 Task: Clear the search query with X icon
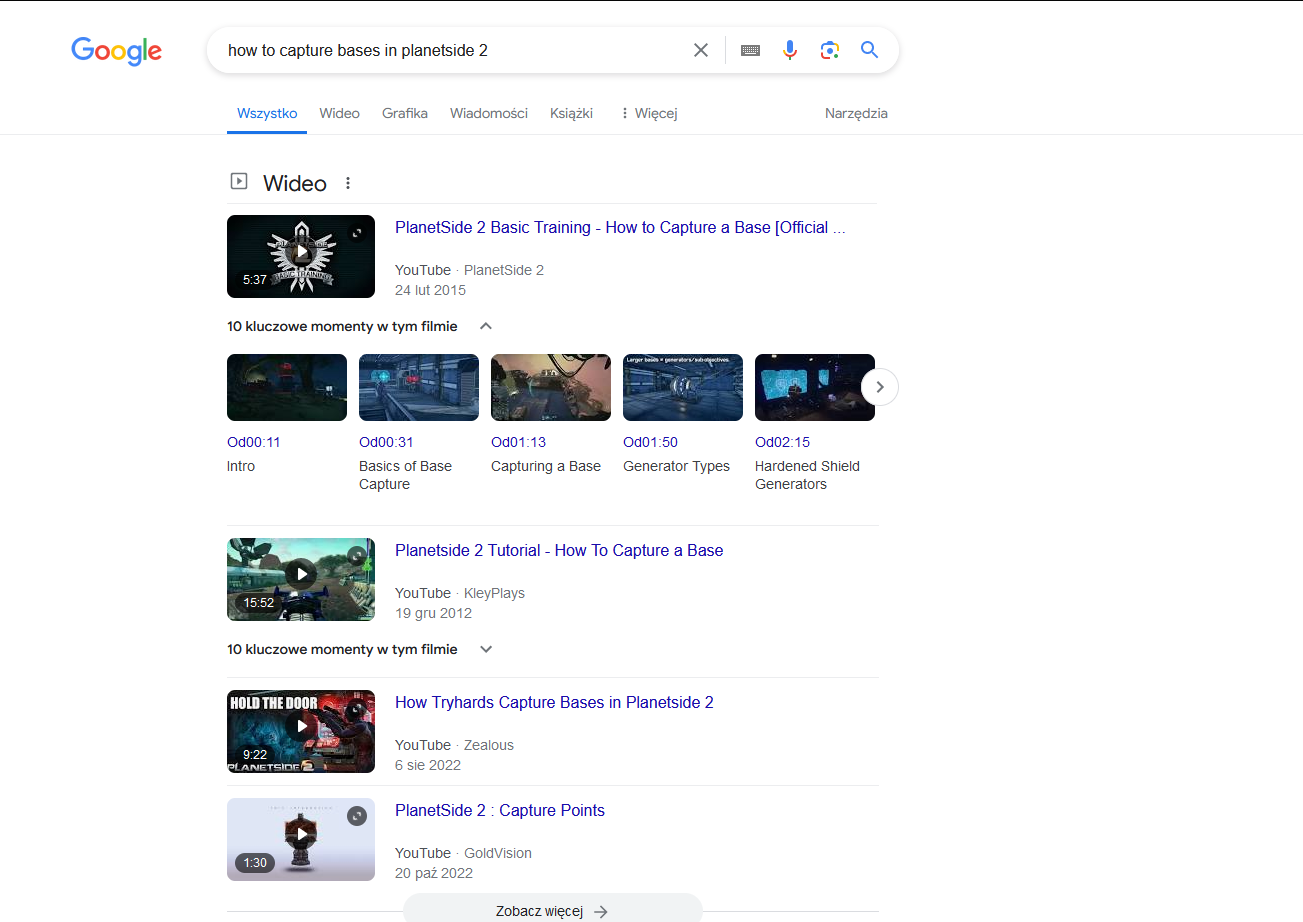point(701,50)
